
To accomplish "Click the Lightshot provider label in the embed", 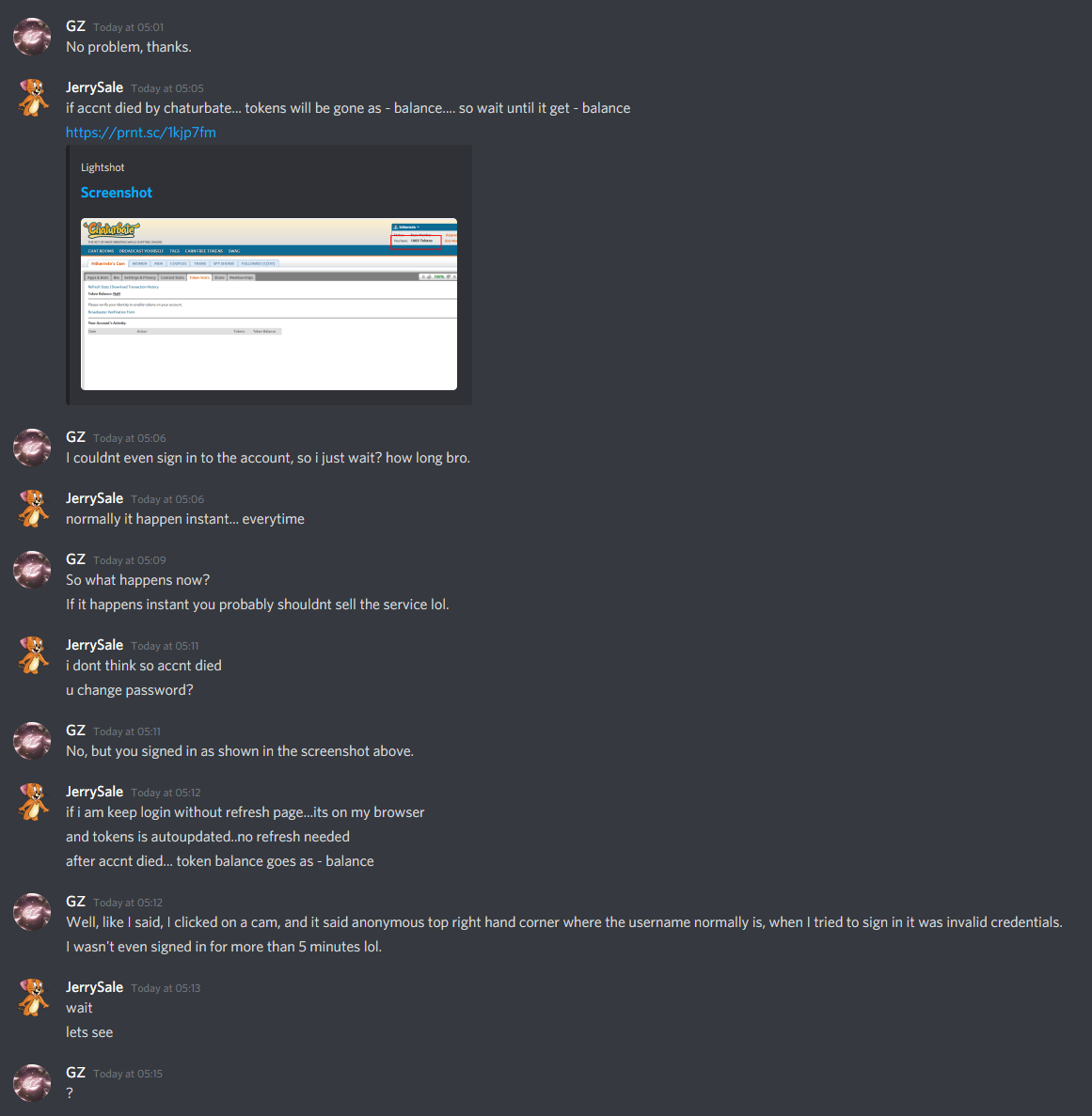I will 103,167.
